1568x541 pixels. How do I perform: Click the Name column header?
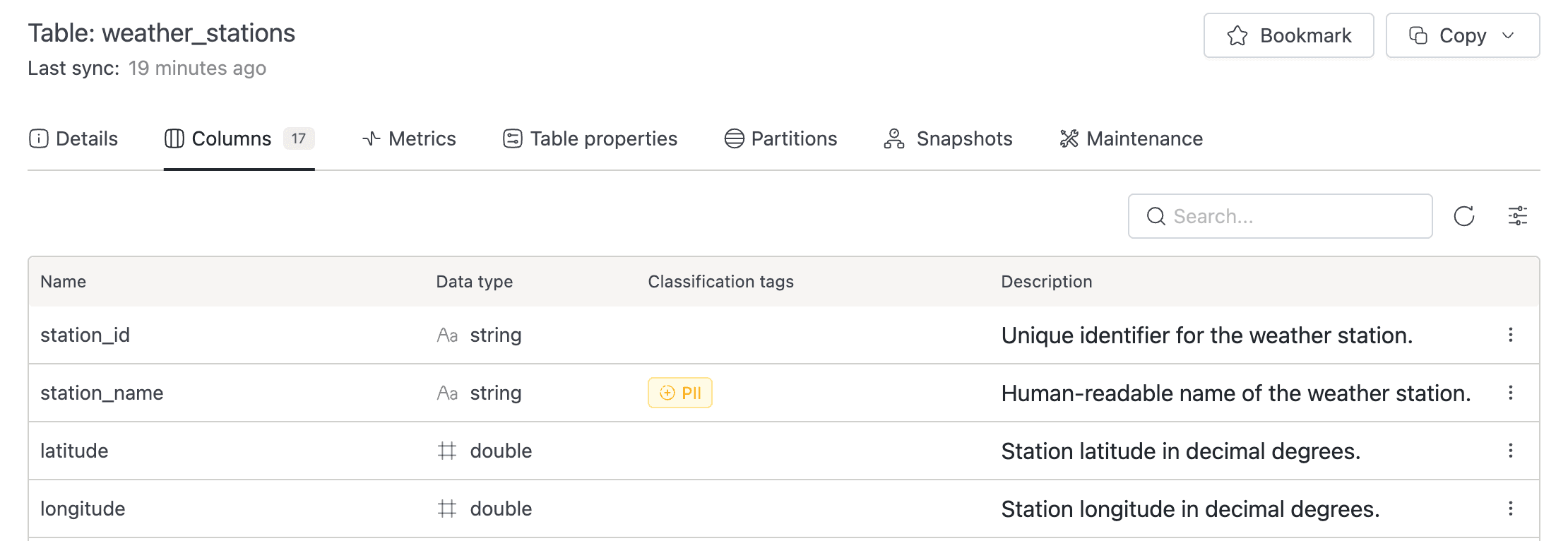(x=64, y=282)
